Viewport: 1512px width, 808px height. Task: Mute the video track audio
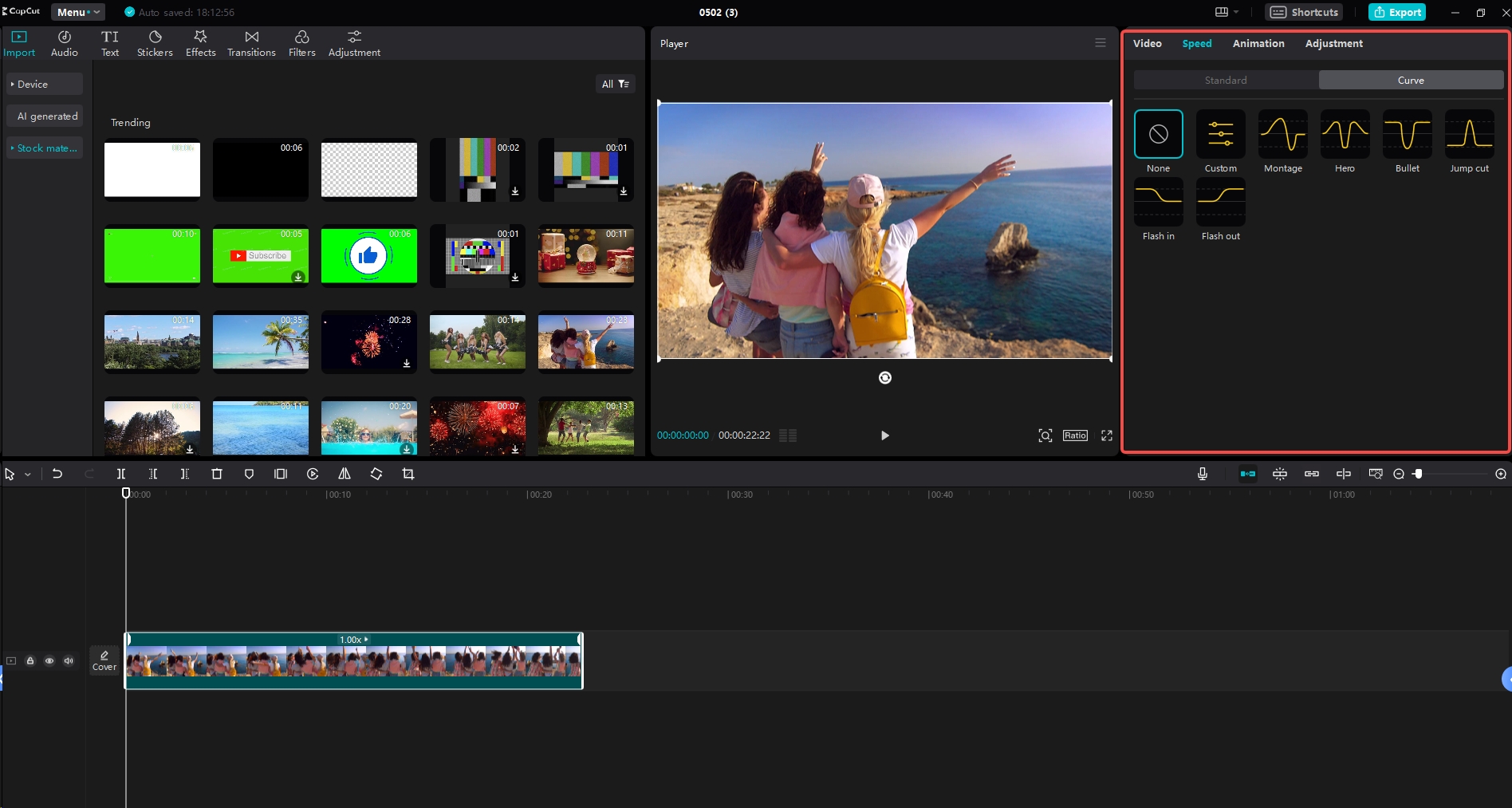point(69,660)
